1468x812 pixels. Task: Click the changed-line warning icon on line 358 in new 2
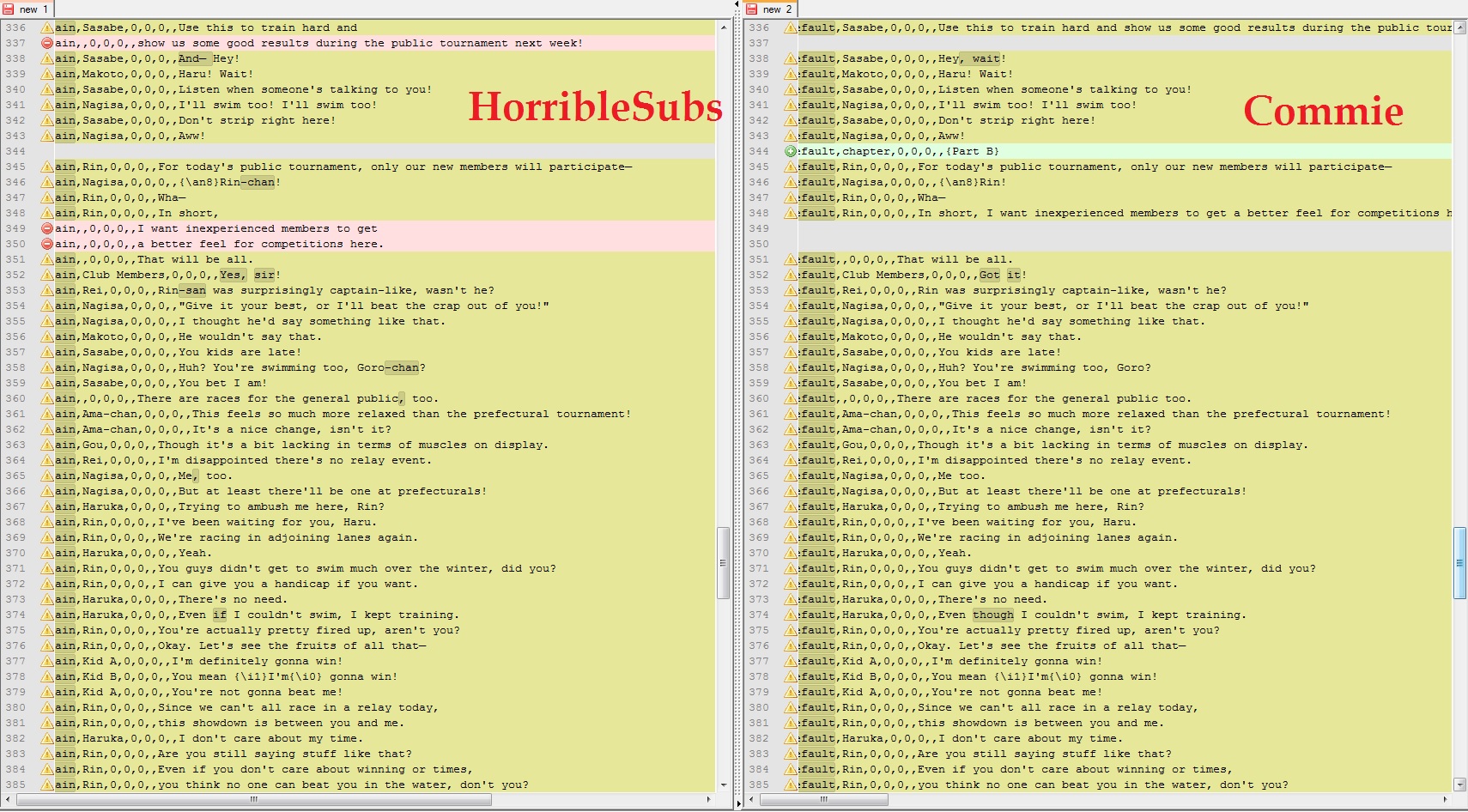[x=791, y=367]
